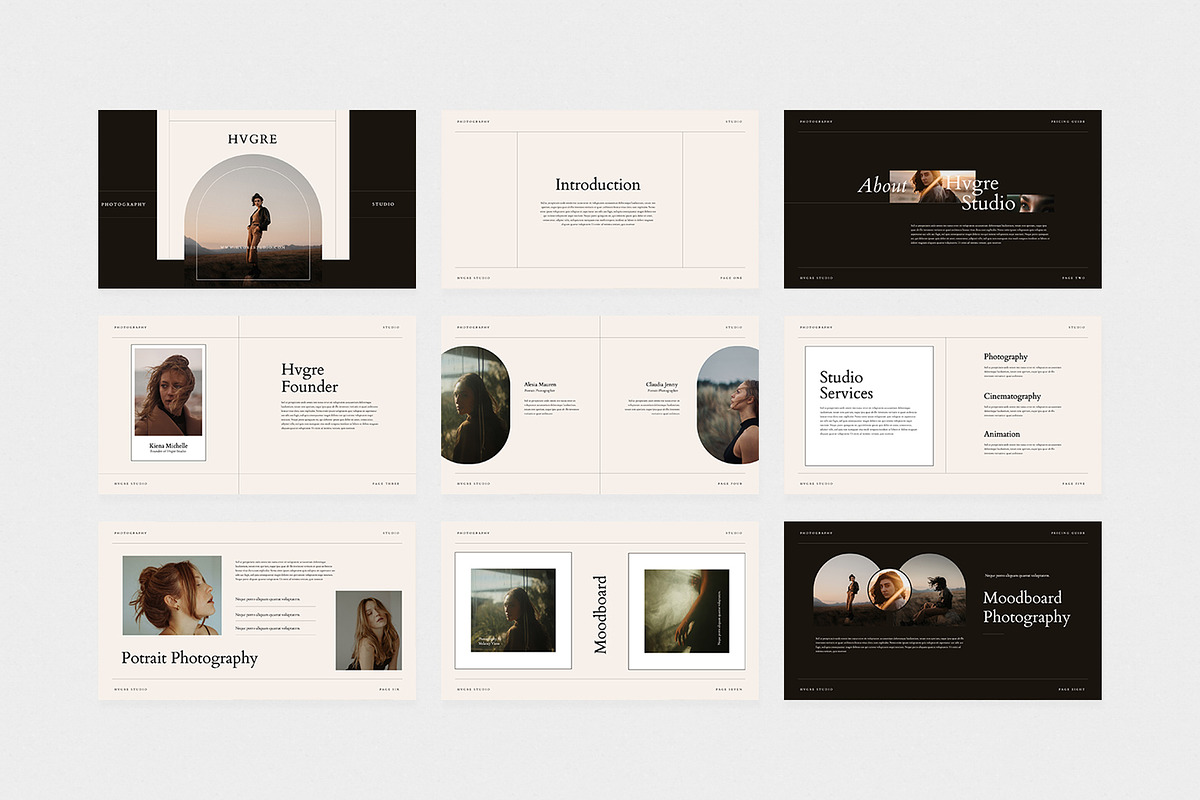This screenshot has height=800, width=1200.
Task: Select the Studio Services slide
Action: (x=943, y=405)
